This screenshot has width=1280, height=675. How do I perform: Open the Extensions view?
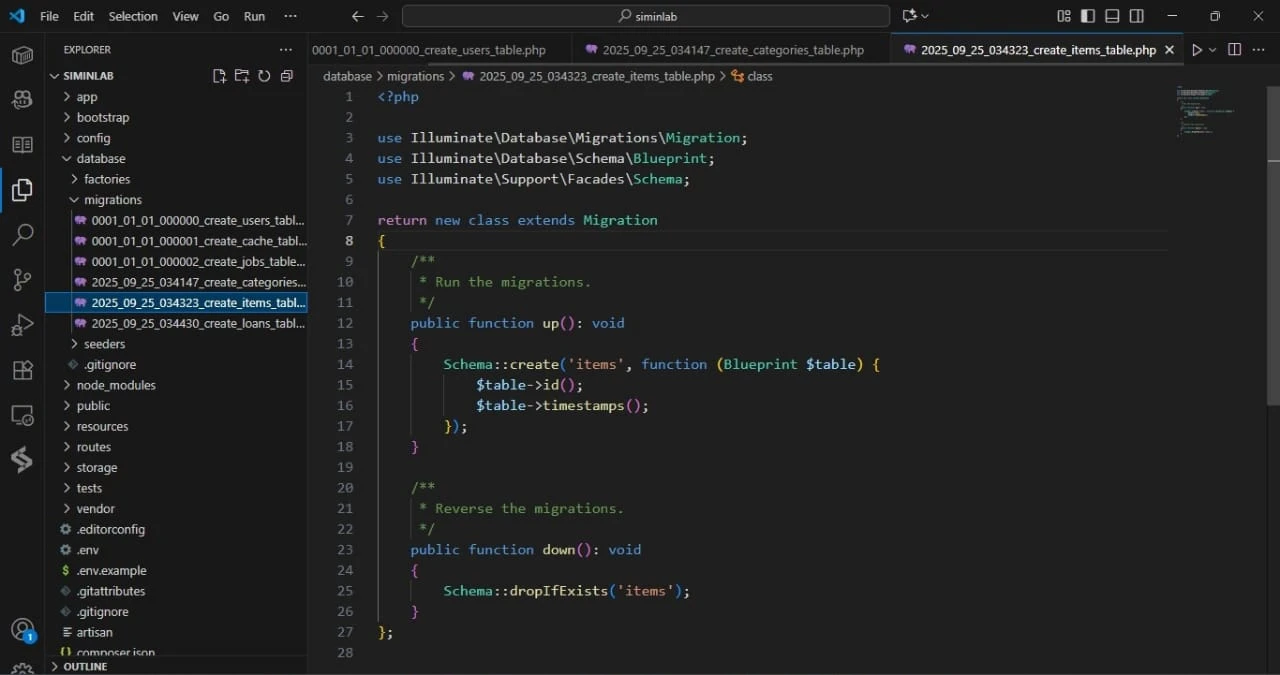click(22, 370)
